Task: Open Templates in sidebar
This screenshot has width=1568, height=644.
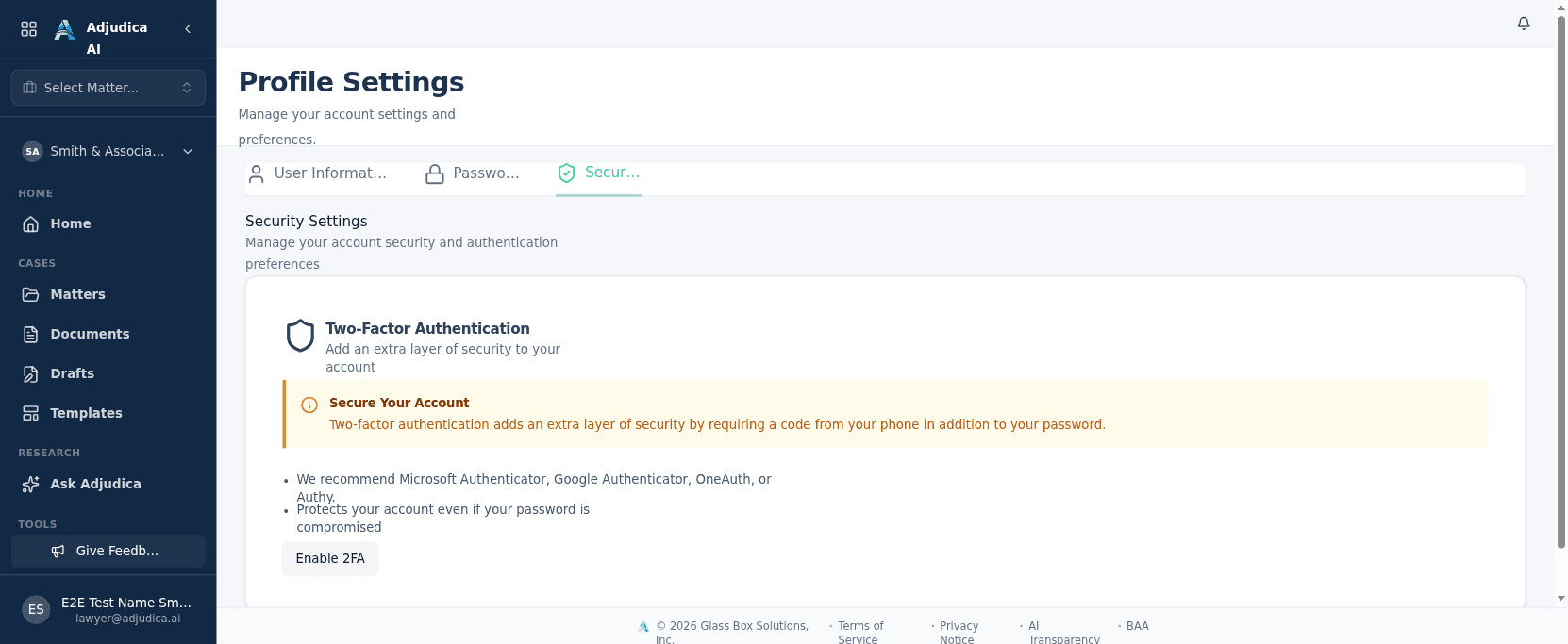Action: tap(108, 413)
